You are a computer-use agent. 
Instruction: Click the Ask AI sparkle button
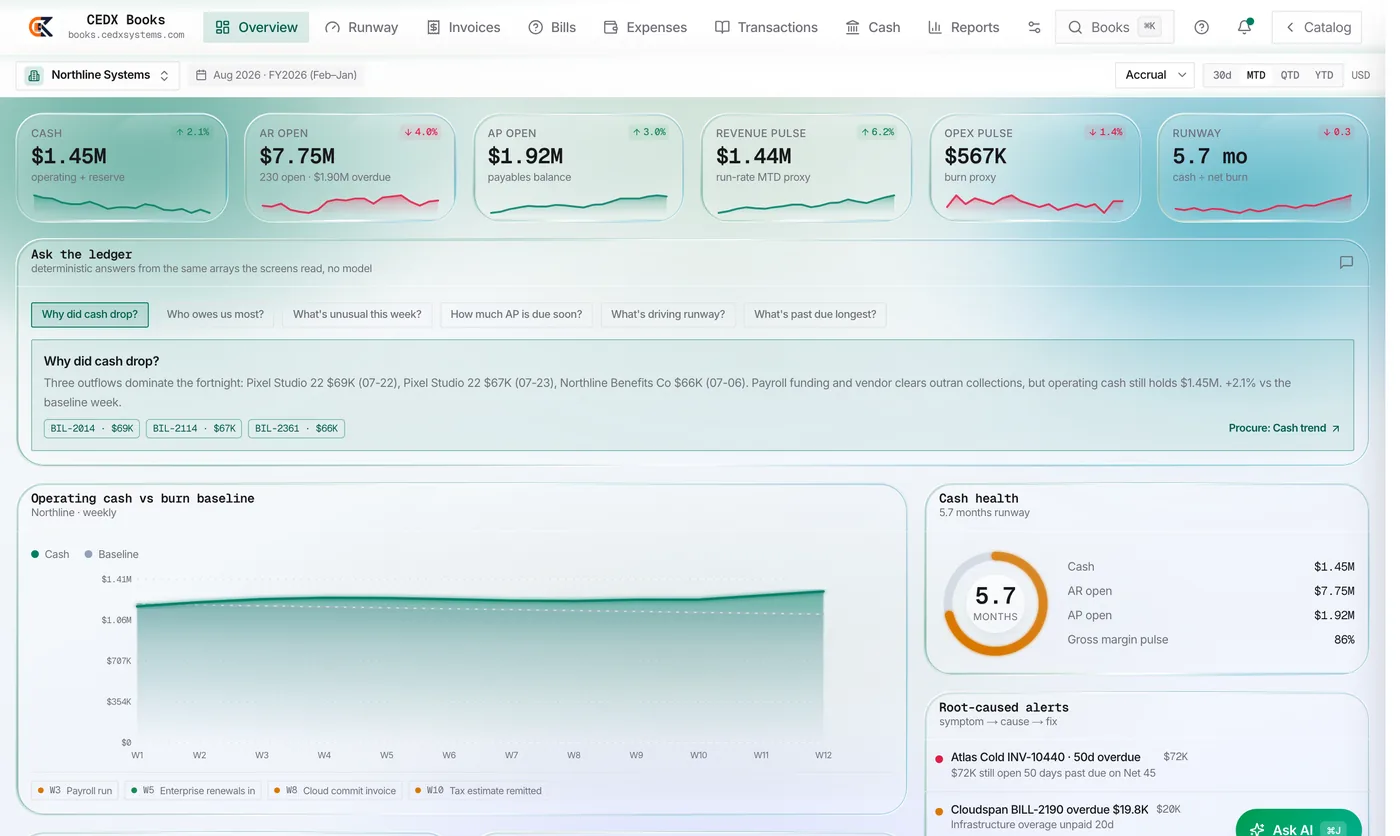(1298, 826)
